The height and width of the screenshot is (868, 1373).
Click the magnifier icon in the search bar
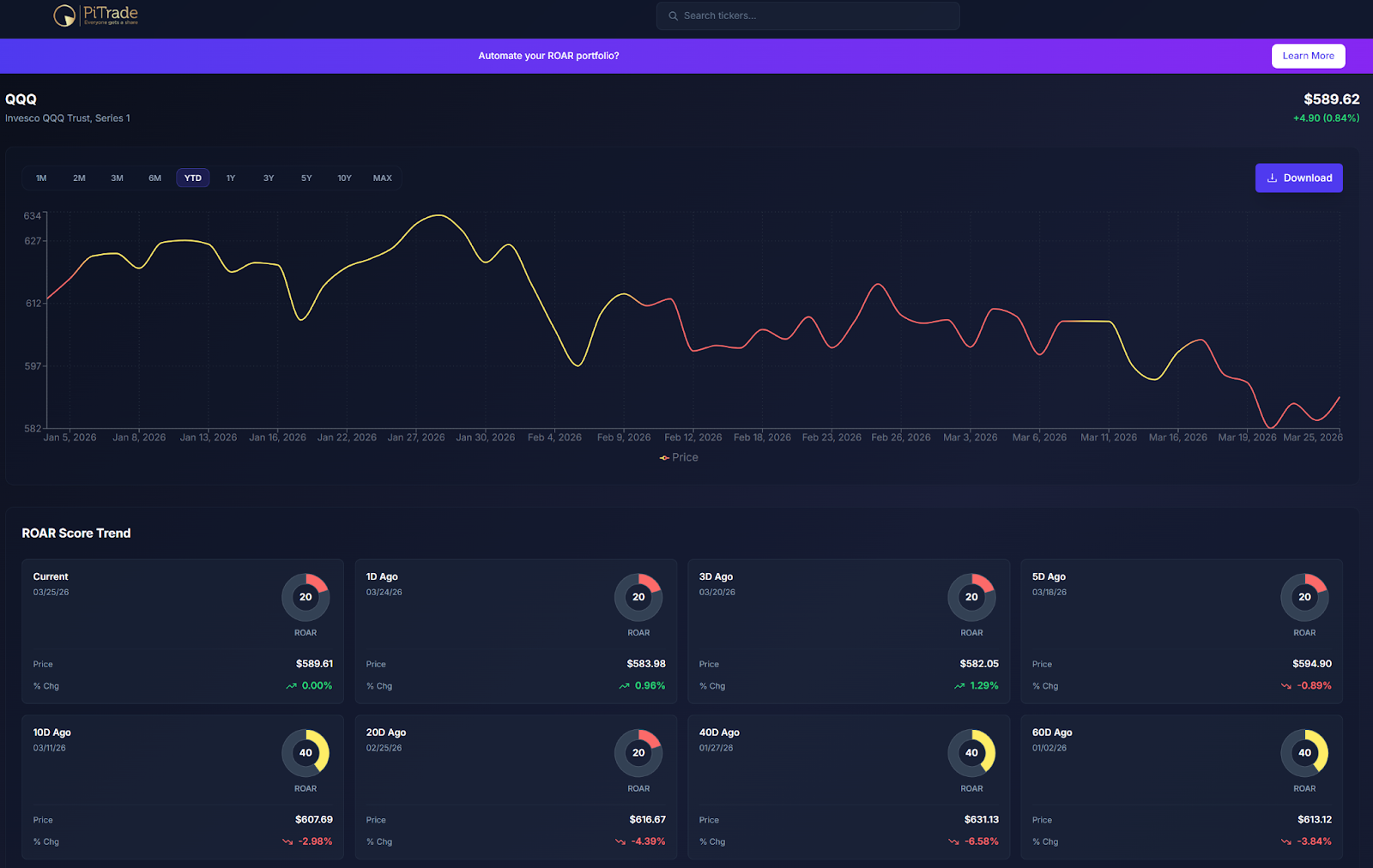point(674,15)
